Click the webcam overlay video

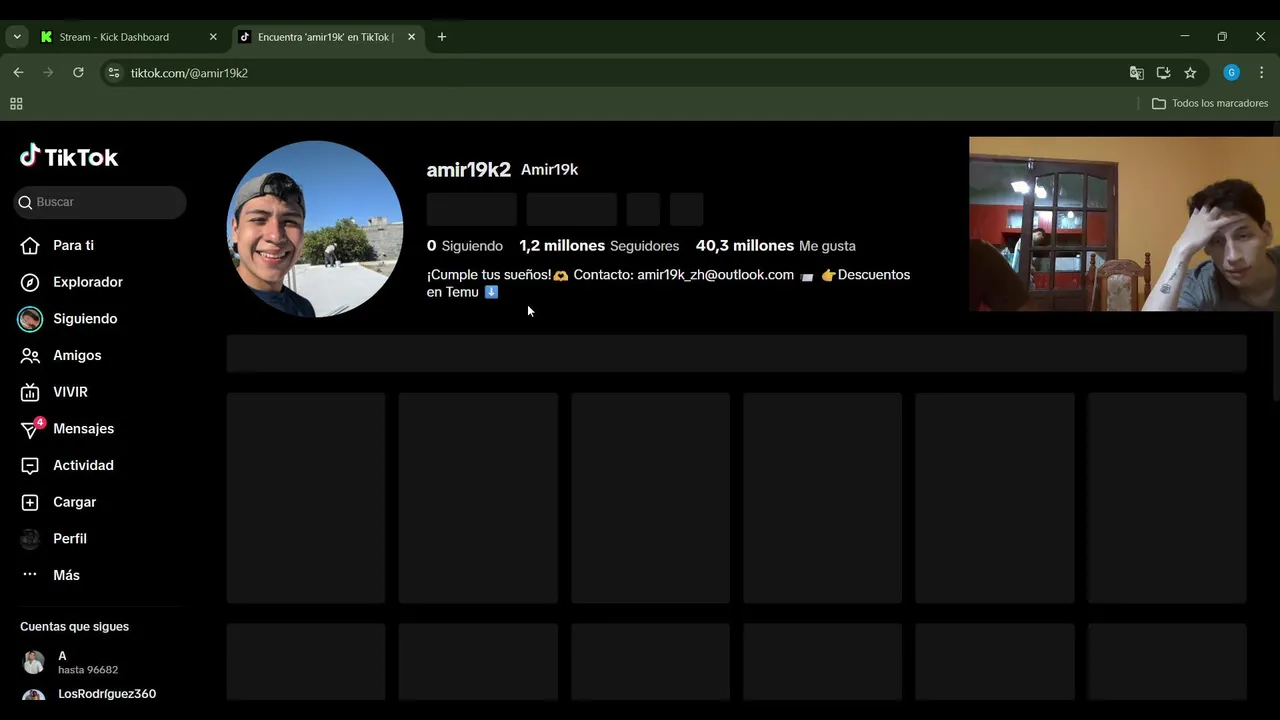1124,224
